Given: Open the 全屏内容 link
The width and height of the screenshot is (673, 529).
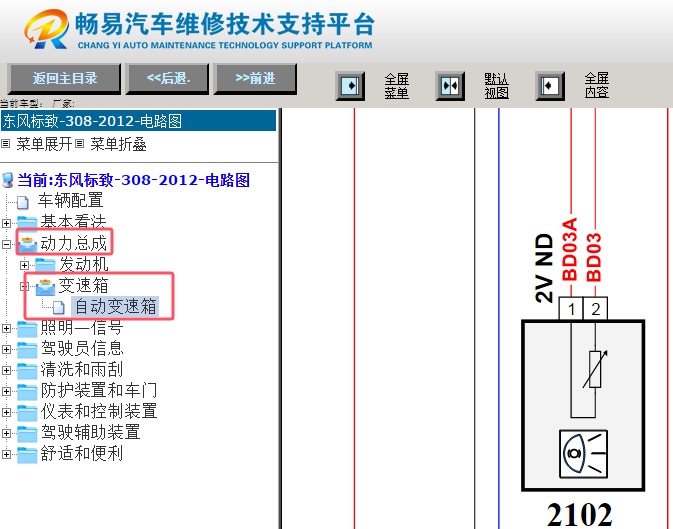Looking at the screenshot, I should (597, 85).
